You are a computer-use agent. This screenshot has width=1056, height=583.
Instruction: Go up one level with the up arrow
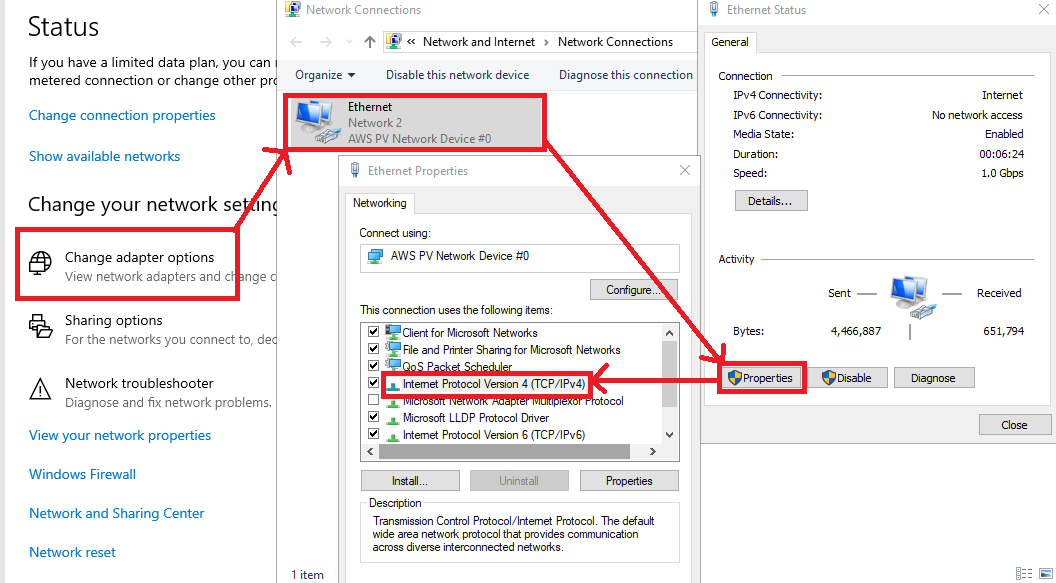pos(369,42)
